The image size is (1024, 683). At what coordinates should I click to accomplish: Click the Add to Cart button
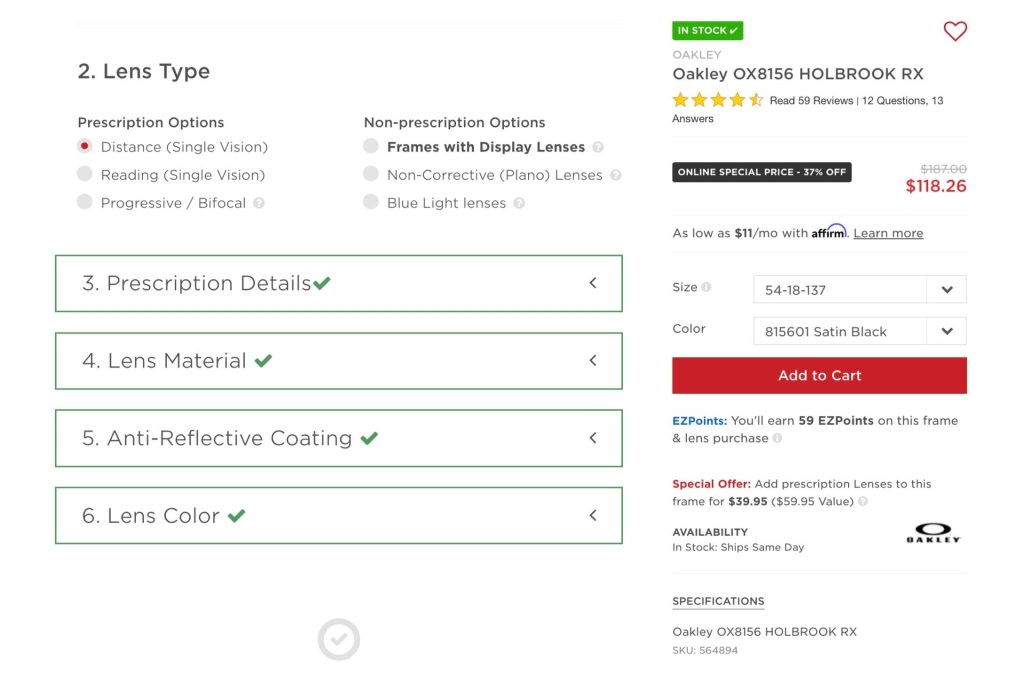(819, 375)
